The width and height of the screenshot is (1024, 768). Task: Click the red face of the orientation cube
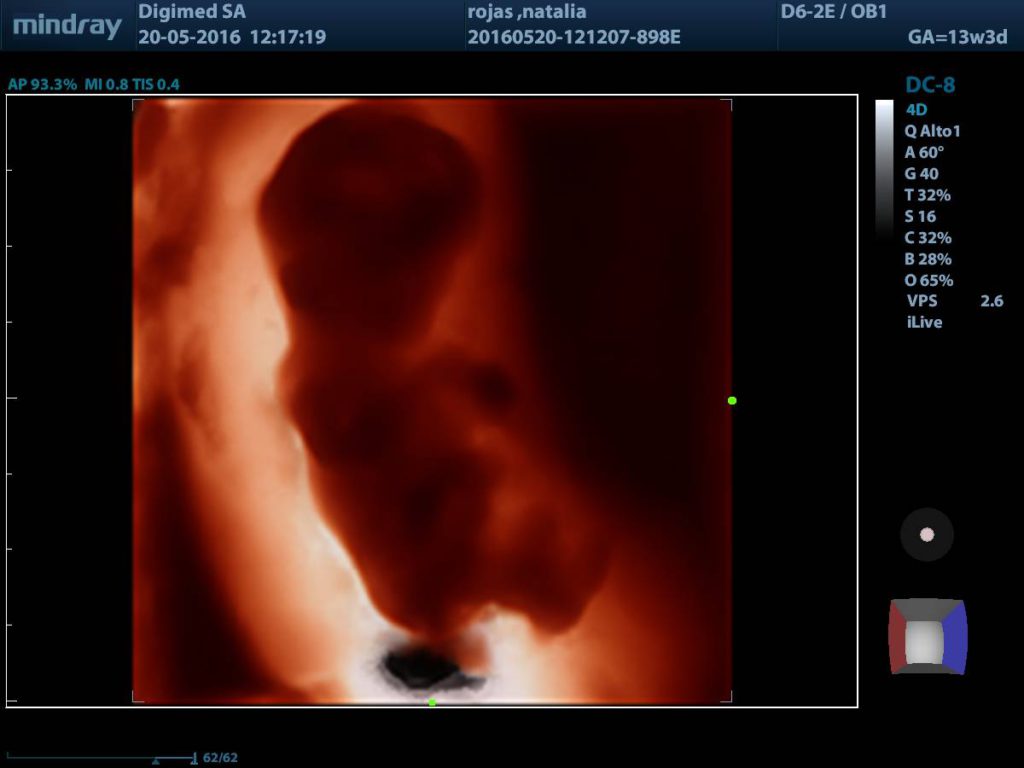[x=899, y=636]
